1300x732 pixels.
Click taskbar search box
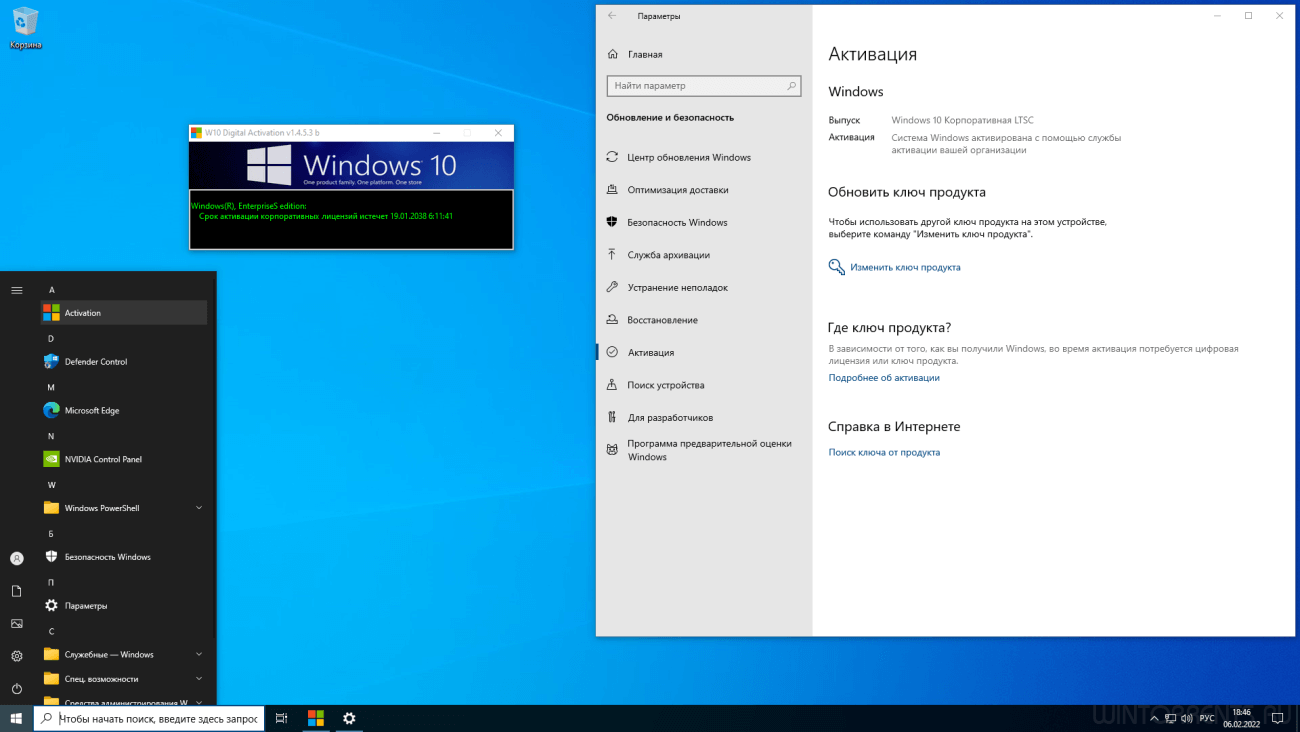pyautogui.click(x=149, y=718)
